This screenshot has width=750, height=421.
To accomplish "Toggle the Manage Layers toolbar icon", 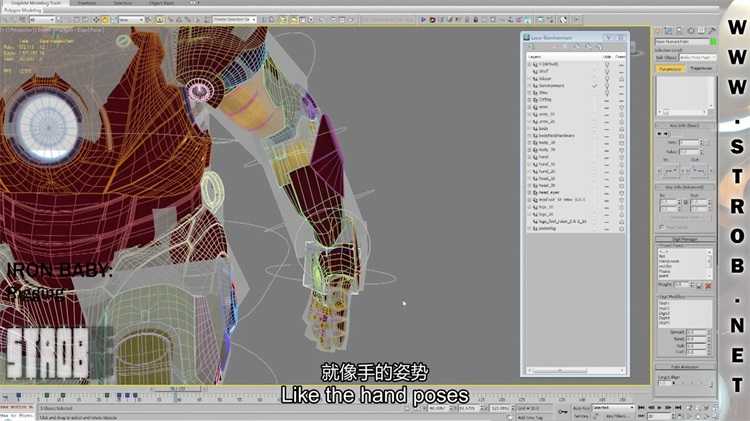I will (x=284, y=20).
